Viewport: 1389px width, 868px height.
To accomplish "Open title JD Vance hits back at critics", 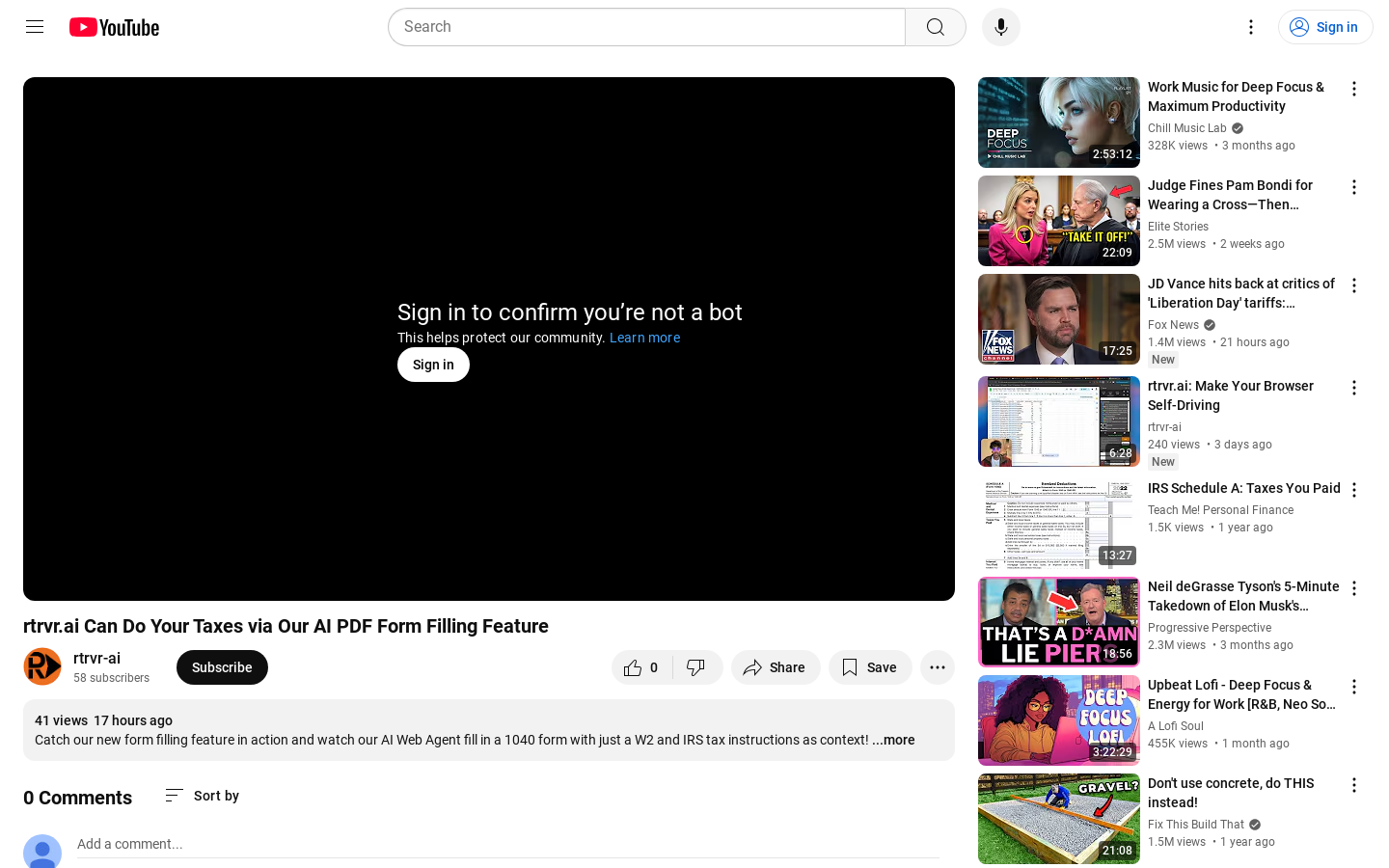I will click(1241, 293).
